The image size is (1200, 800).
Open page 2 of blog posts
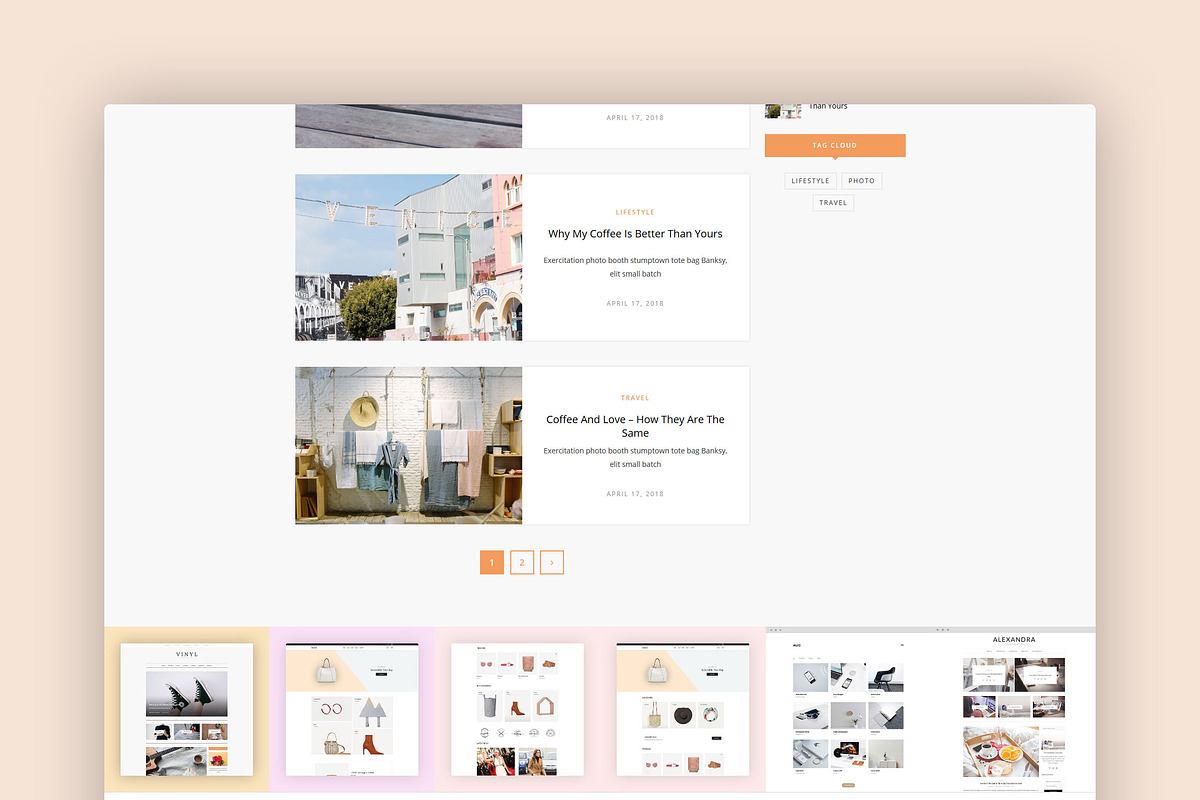[x=521, y=563]
